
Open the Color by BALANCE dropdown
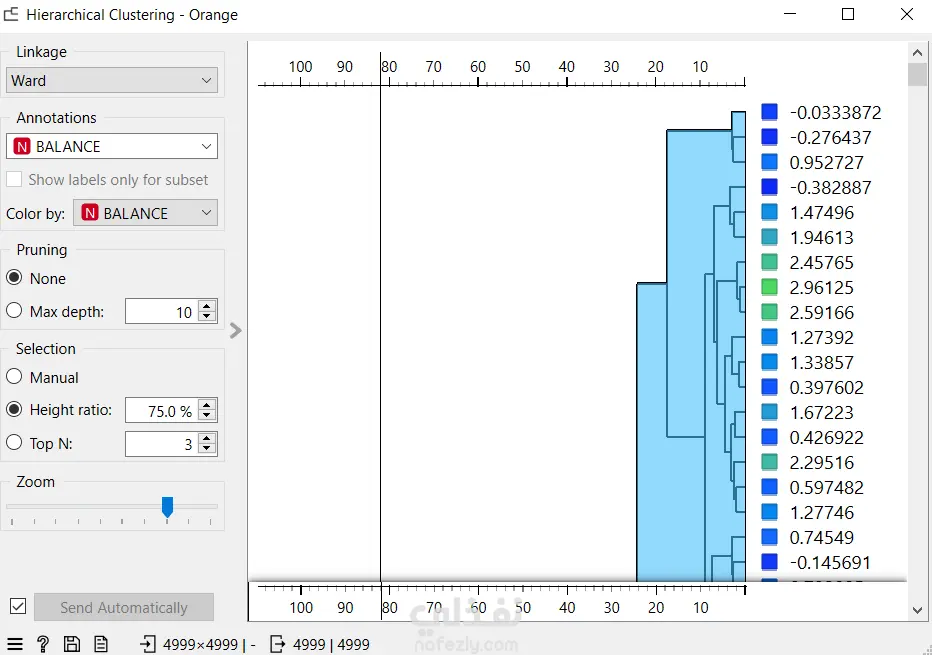click(x=146, y=213)
